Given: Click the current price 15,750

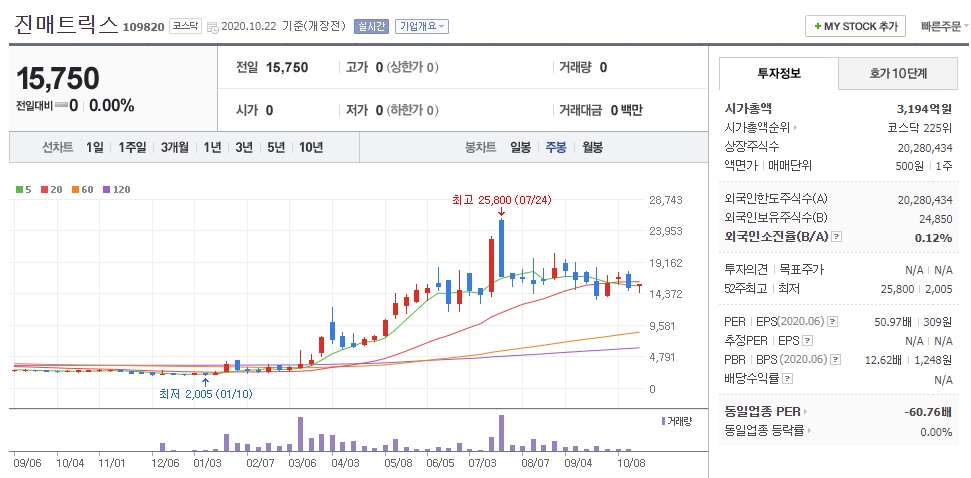Looking at the screenshot, I should pyautogui.click(x=58, y=79).
